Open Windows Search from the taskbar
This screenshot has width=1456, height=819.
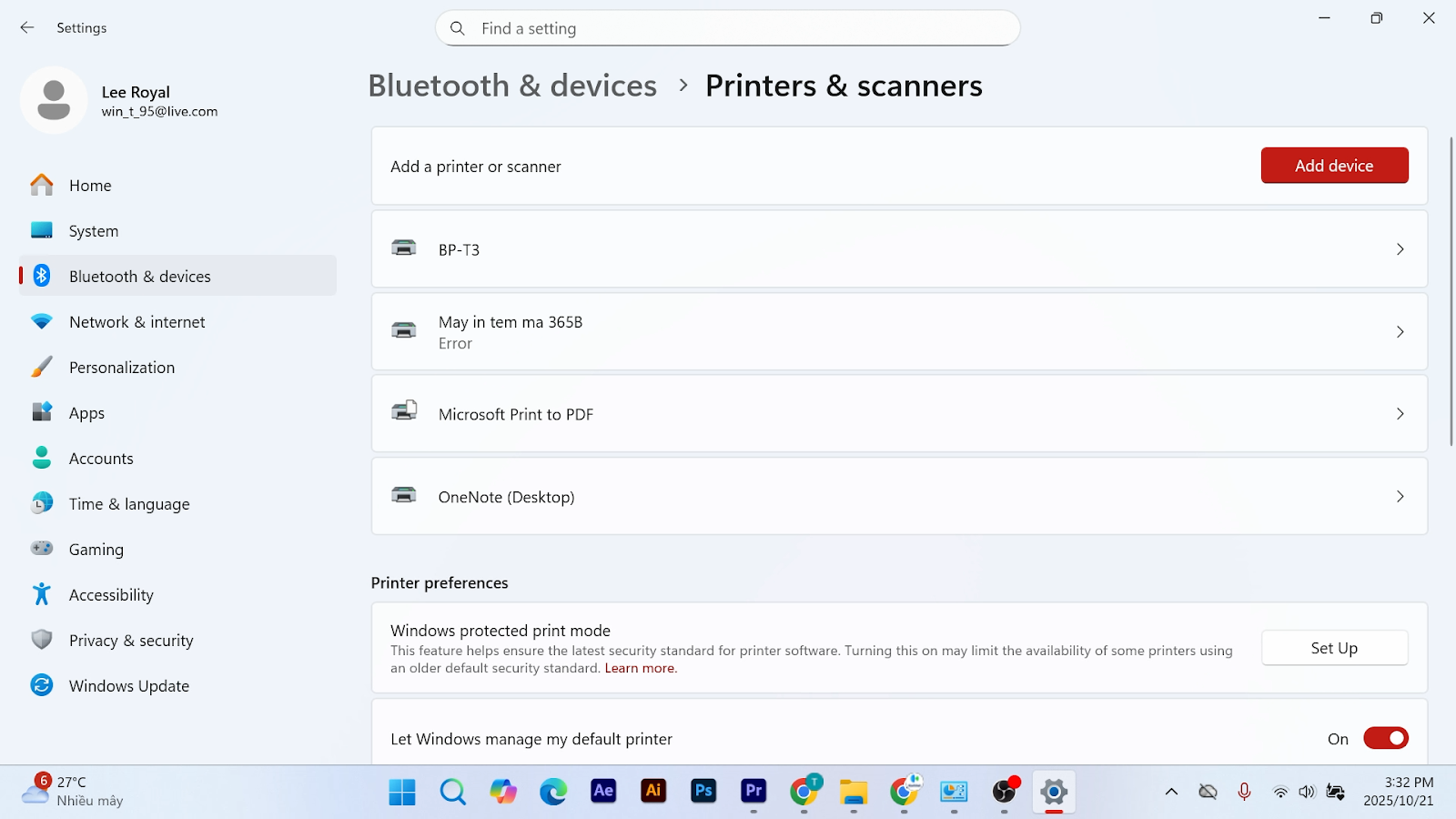pos(452,792)
